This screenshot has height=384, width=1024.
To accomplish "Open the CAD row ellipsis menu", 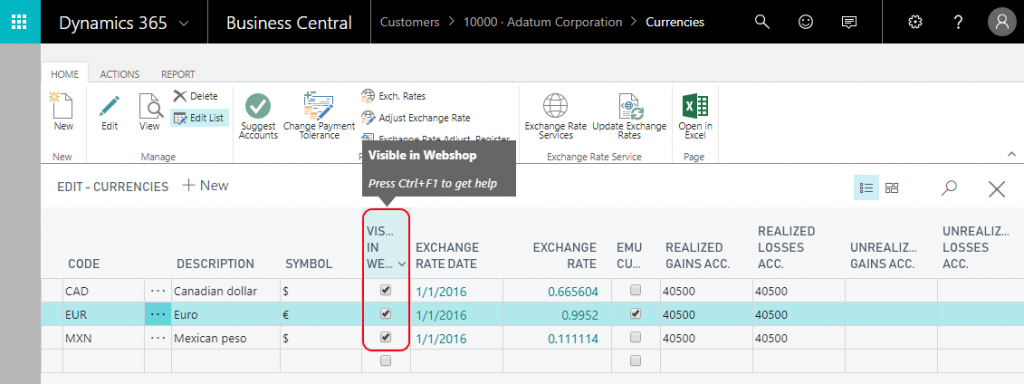I will click(x=157, y=291).
